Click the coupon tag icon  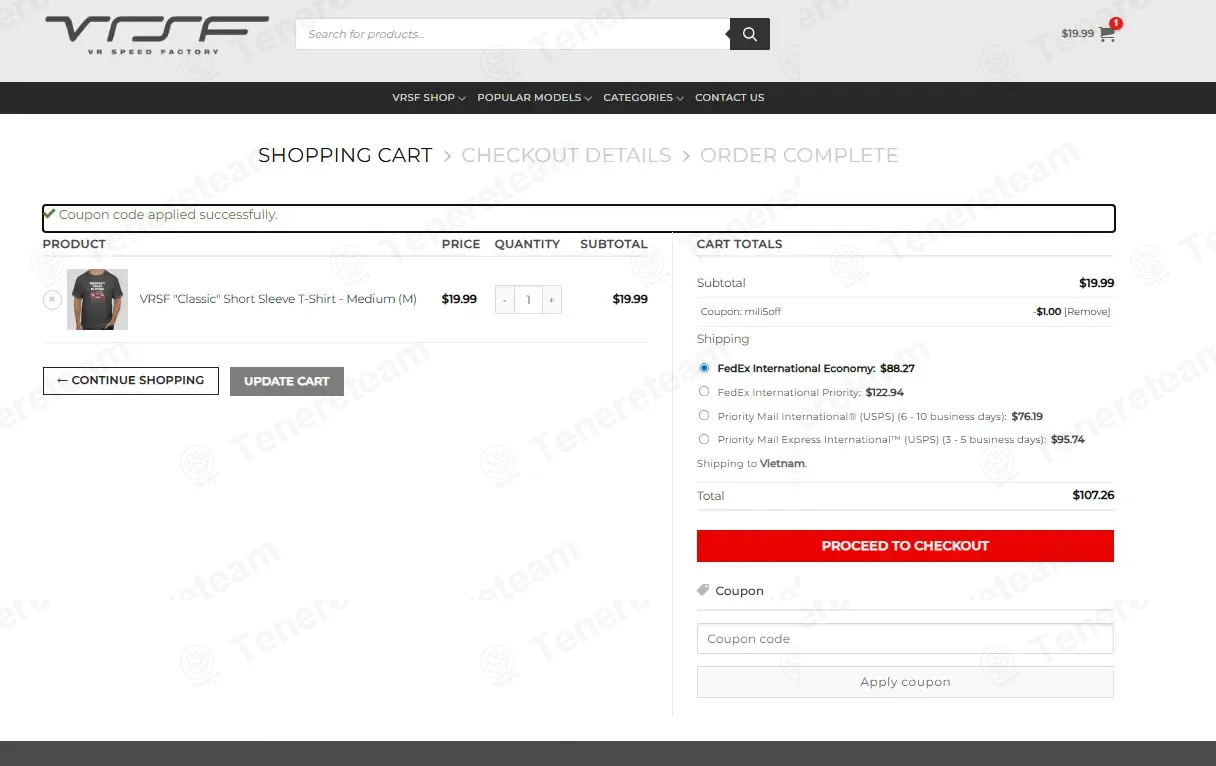pos(703,590)
